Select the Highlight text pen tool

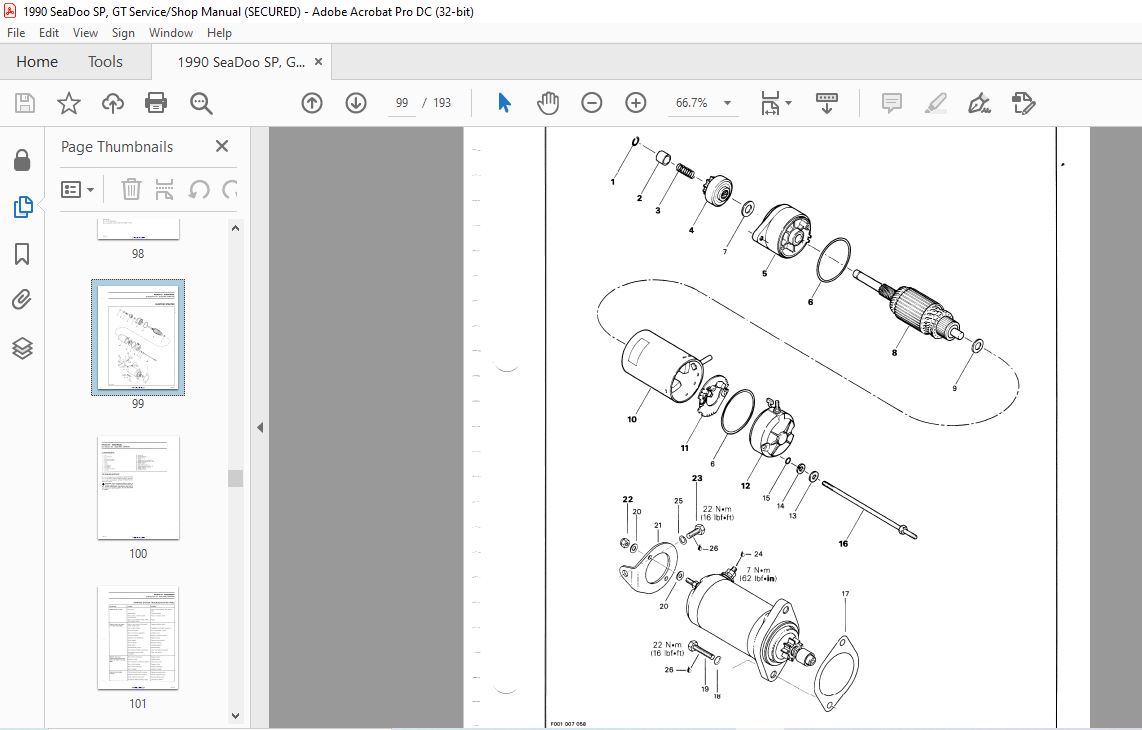point(936,103)
